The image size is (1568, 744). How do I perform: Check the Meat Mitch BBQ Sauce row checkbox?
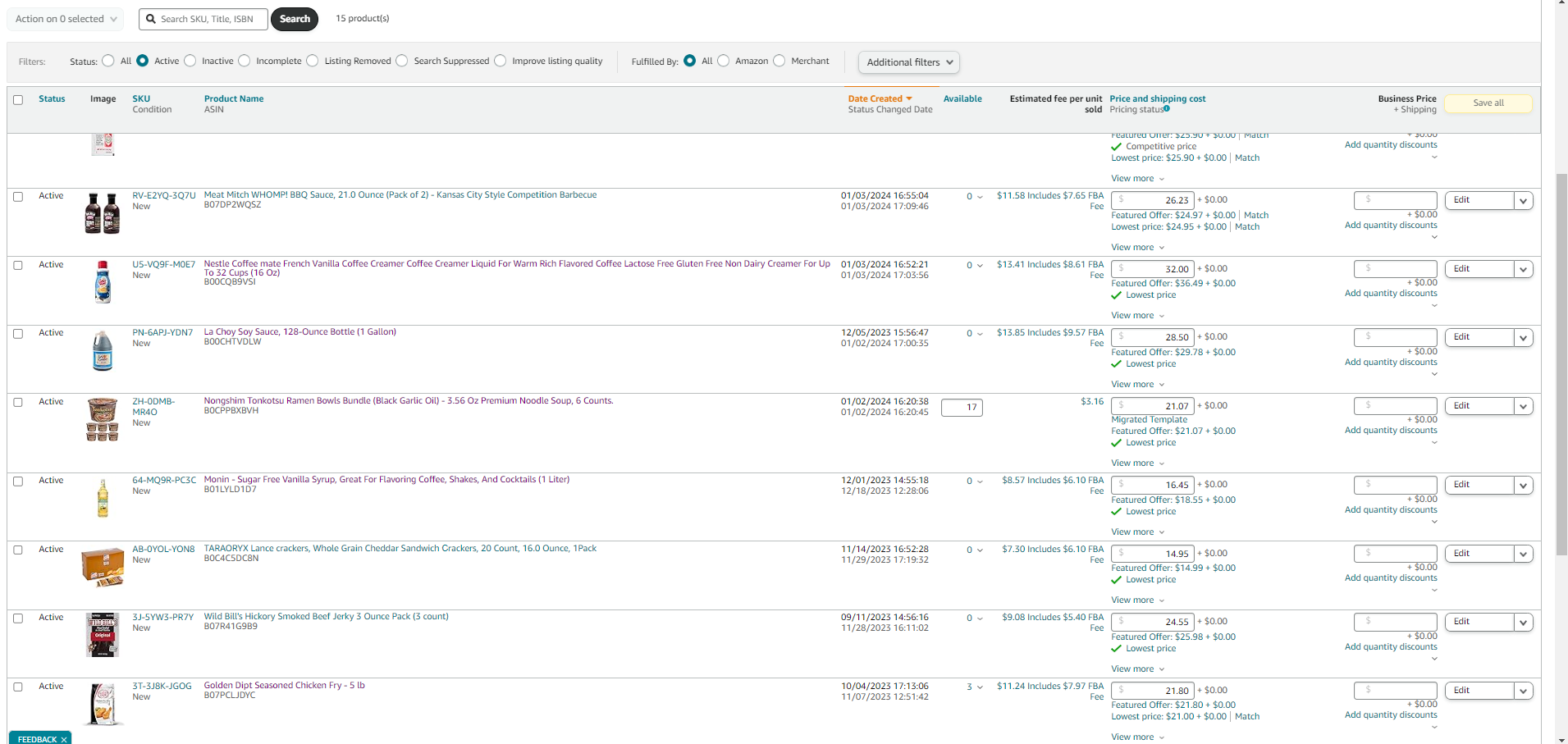(x=18, y=197)
